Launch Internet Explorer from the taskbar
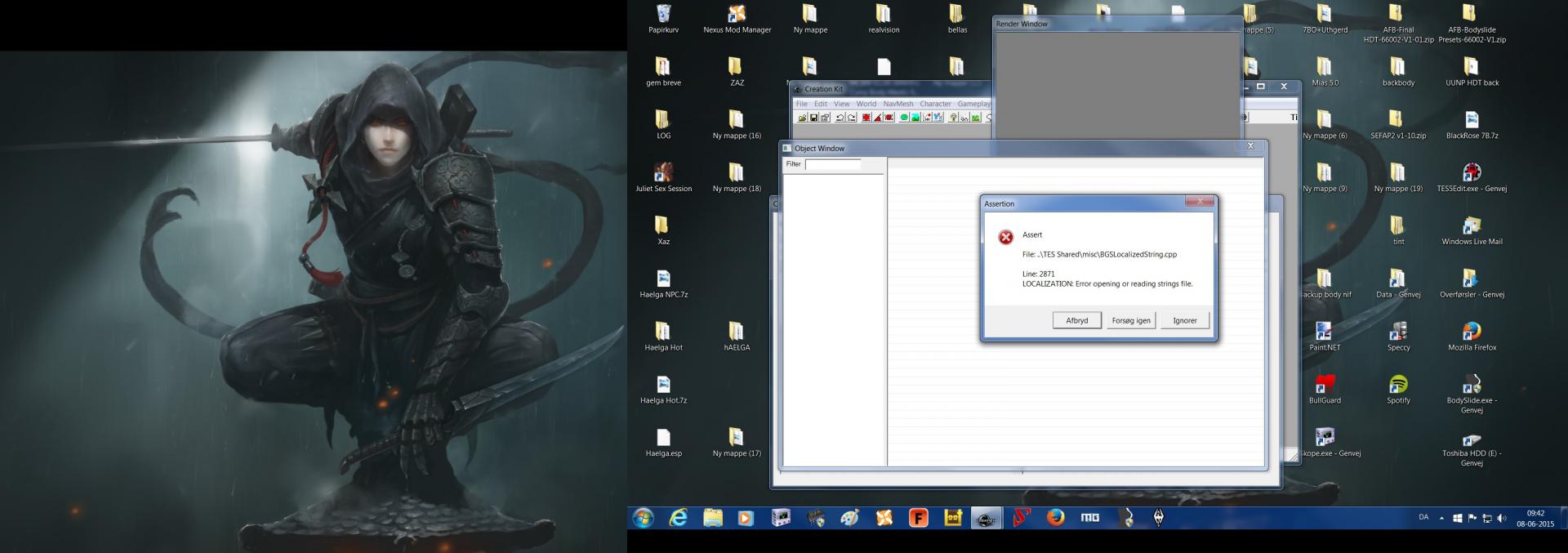This screenshot has width=1568, height=553. point(678,518)
